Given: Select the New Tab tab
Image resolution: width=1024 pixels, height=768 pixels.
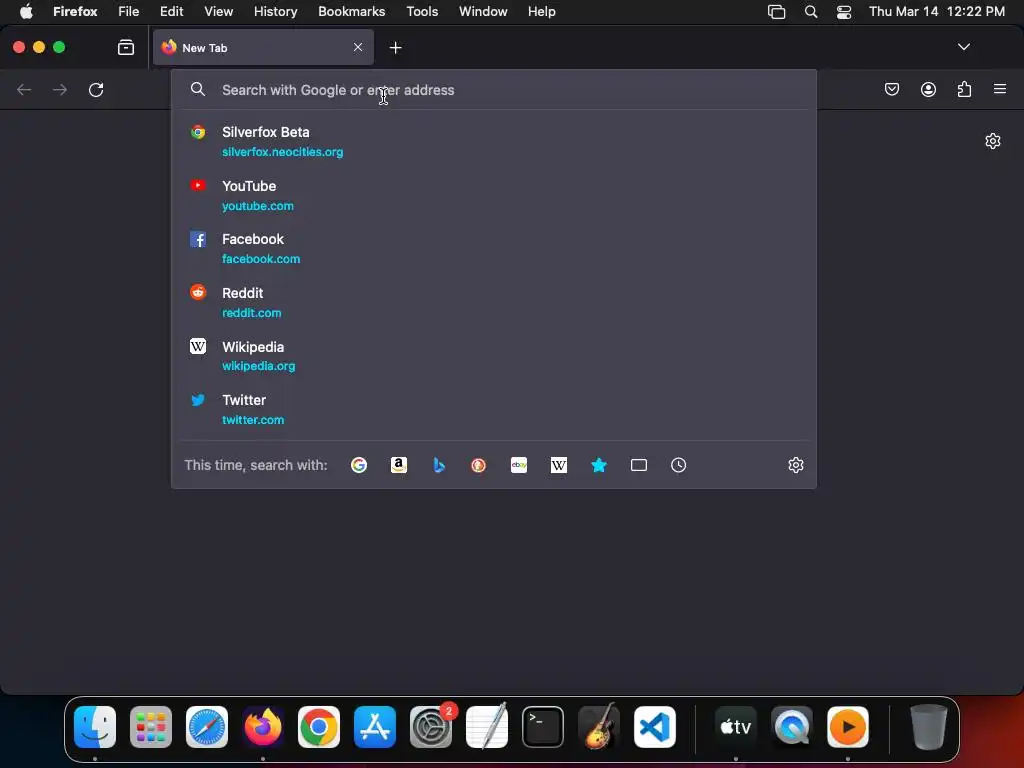Looking at the screenshot, I should (x=263, y=48).
